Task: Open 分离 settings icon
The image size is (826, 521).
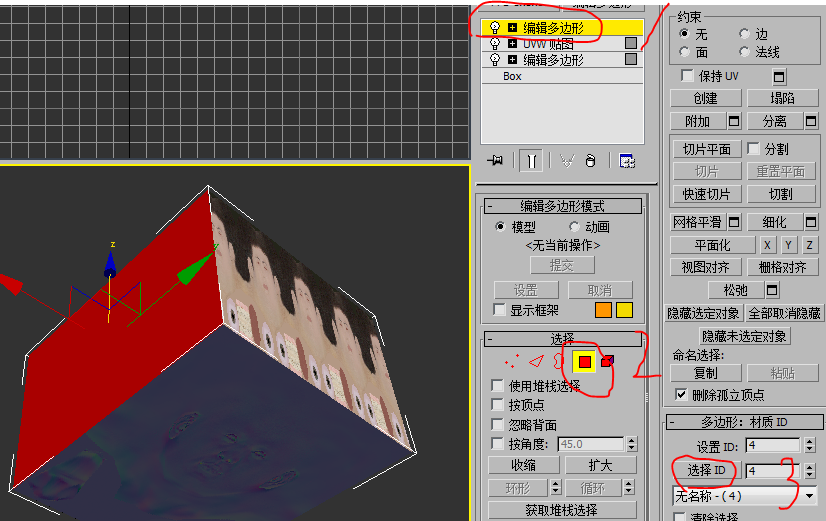Action: pos(811,122)
